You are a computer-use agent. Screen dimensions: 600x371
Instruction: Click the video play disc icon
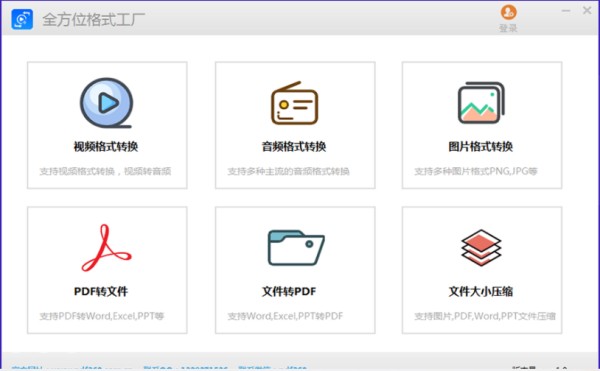tap(106, 103)
